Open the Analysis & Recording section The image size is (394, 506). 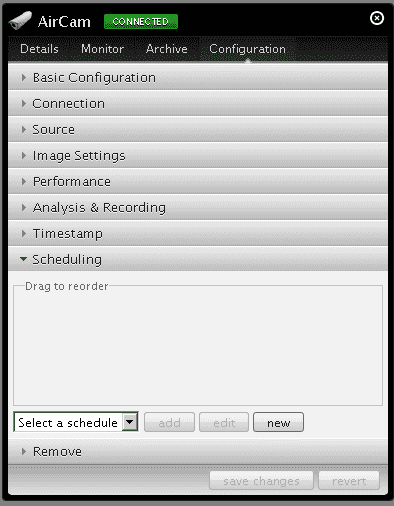(x=198, y=208)
